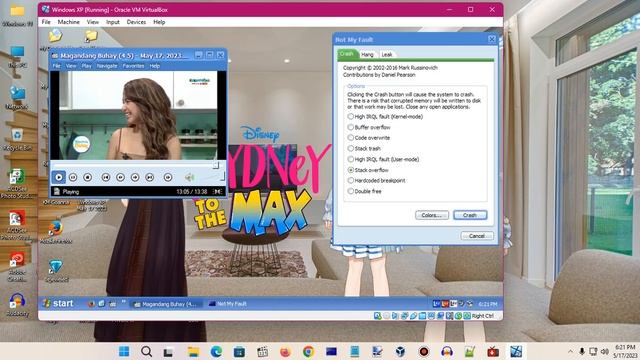Open This PC icon on host desktop
This screenshot has width=640, height=360.
click(x=17, y=56)
